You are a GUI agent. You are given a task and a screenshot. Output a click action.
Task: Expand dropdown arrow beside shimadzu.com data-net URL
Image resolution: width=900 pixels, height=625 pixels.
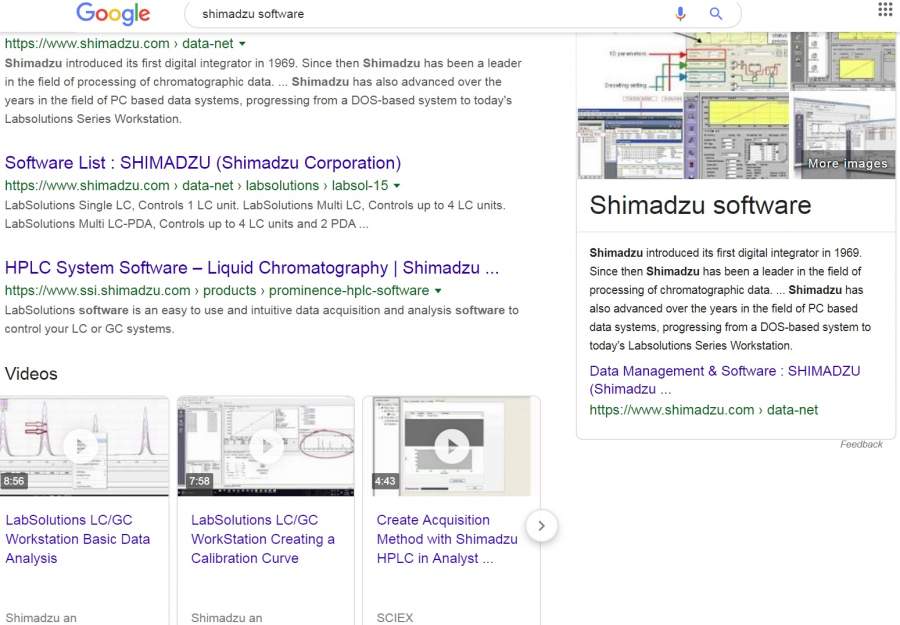tap(243, 44)
